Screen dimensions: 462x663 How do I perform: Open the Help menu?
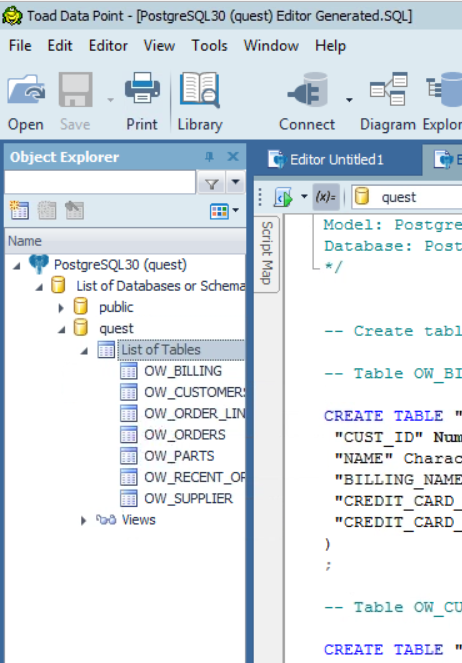(x=330, y=46)
